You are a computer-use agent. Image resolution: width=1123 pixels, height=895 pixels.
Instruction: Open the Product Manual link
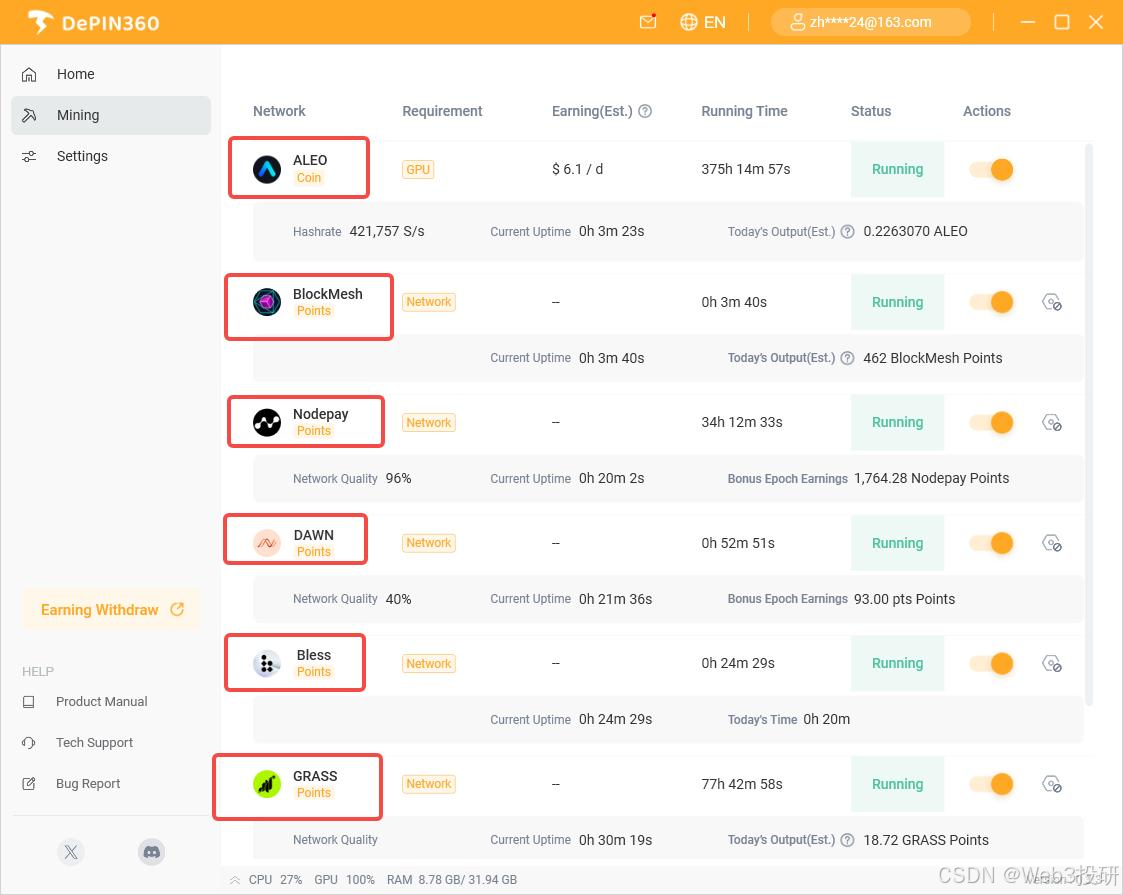[102, 702]
